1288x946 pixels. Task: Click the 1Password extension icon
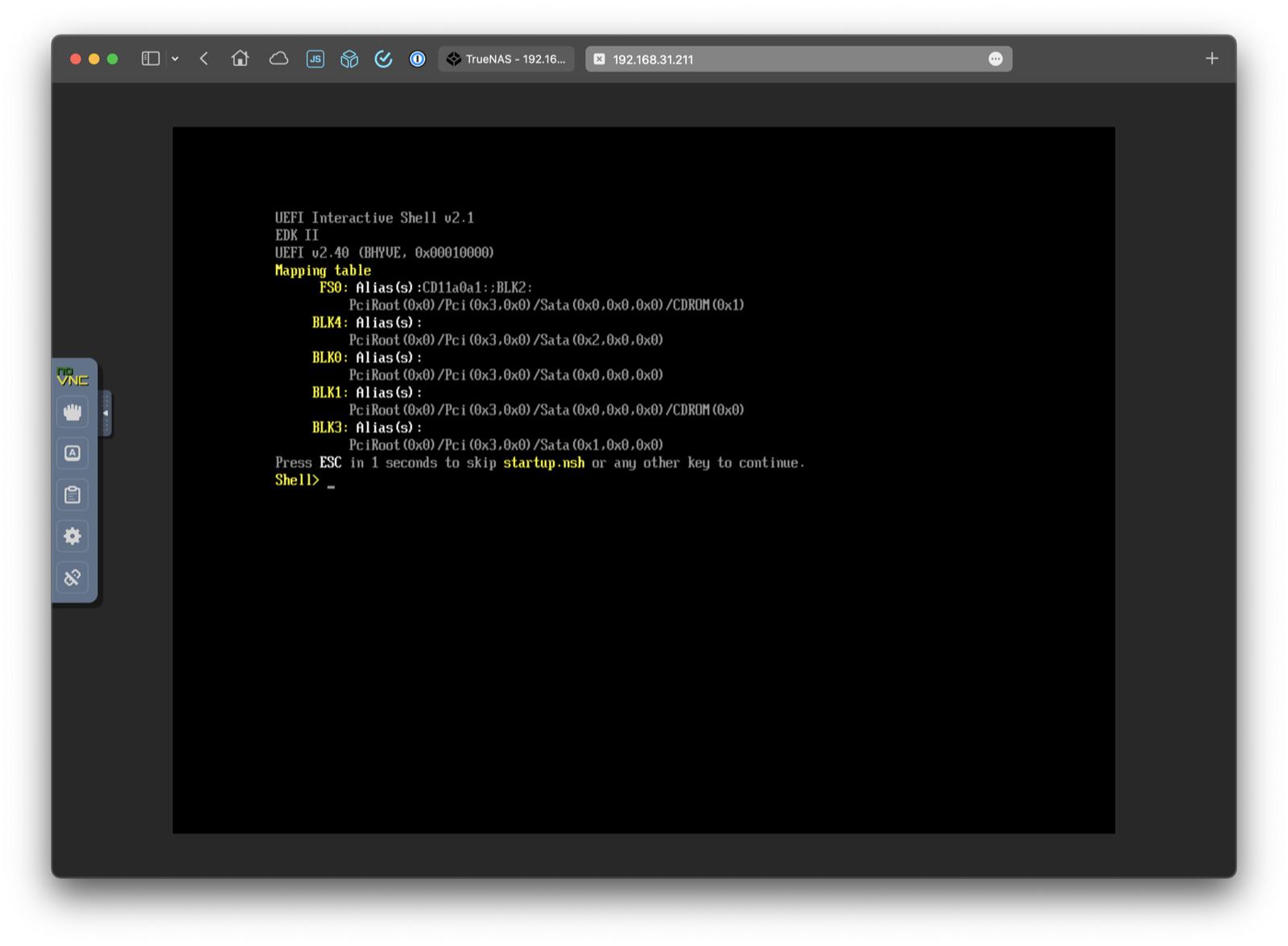click(x=417, y=59)
